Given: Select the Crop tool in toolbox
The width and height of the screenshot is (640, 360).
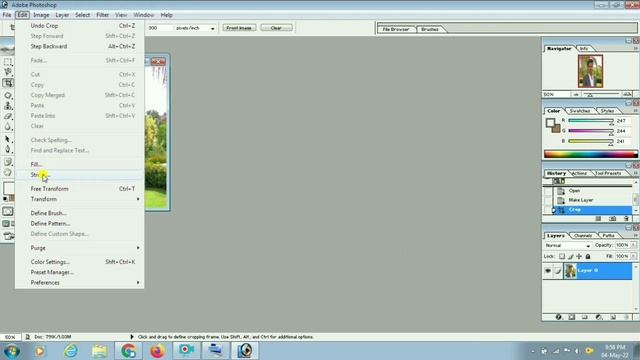Looking at the screenshot, I should click(x=8, y=83).
